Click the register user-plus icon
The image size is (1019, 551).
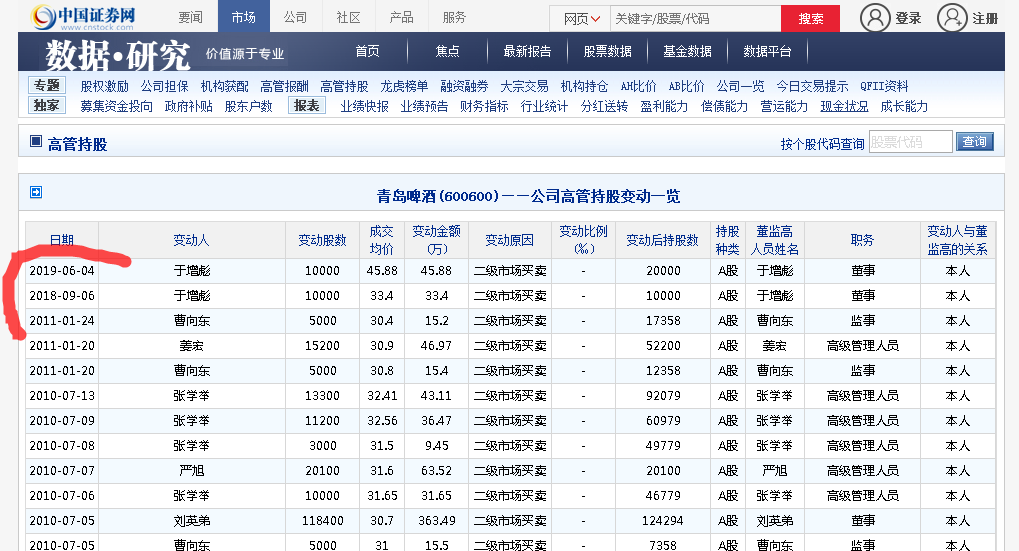pyautogui.click(x=952, y=18)
